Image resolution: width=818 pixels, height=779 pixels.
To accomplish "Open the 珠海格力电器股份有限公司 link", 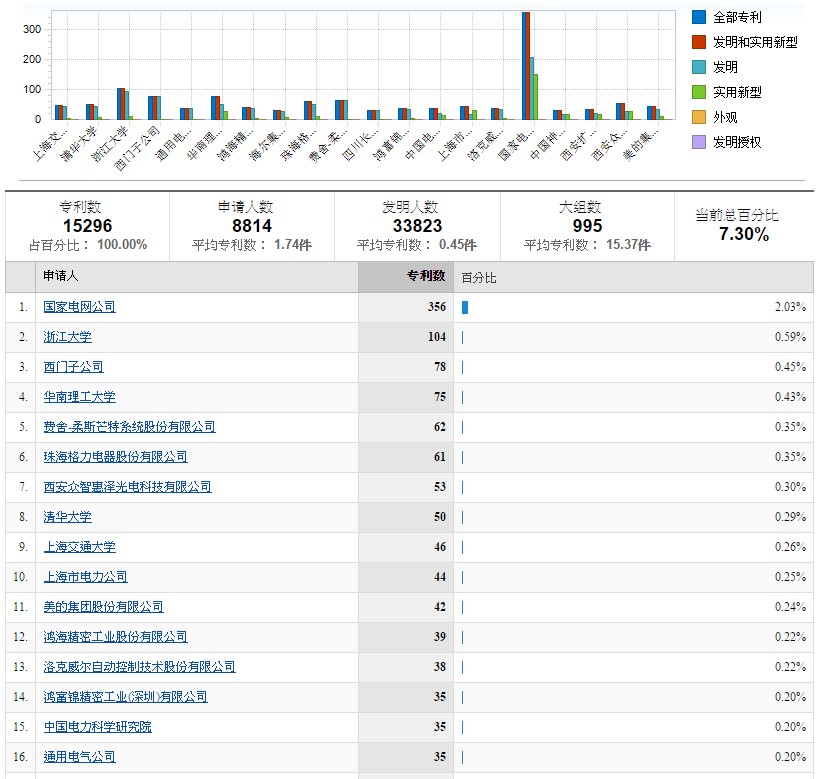I will [x=115, y=457].
